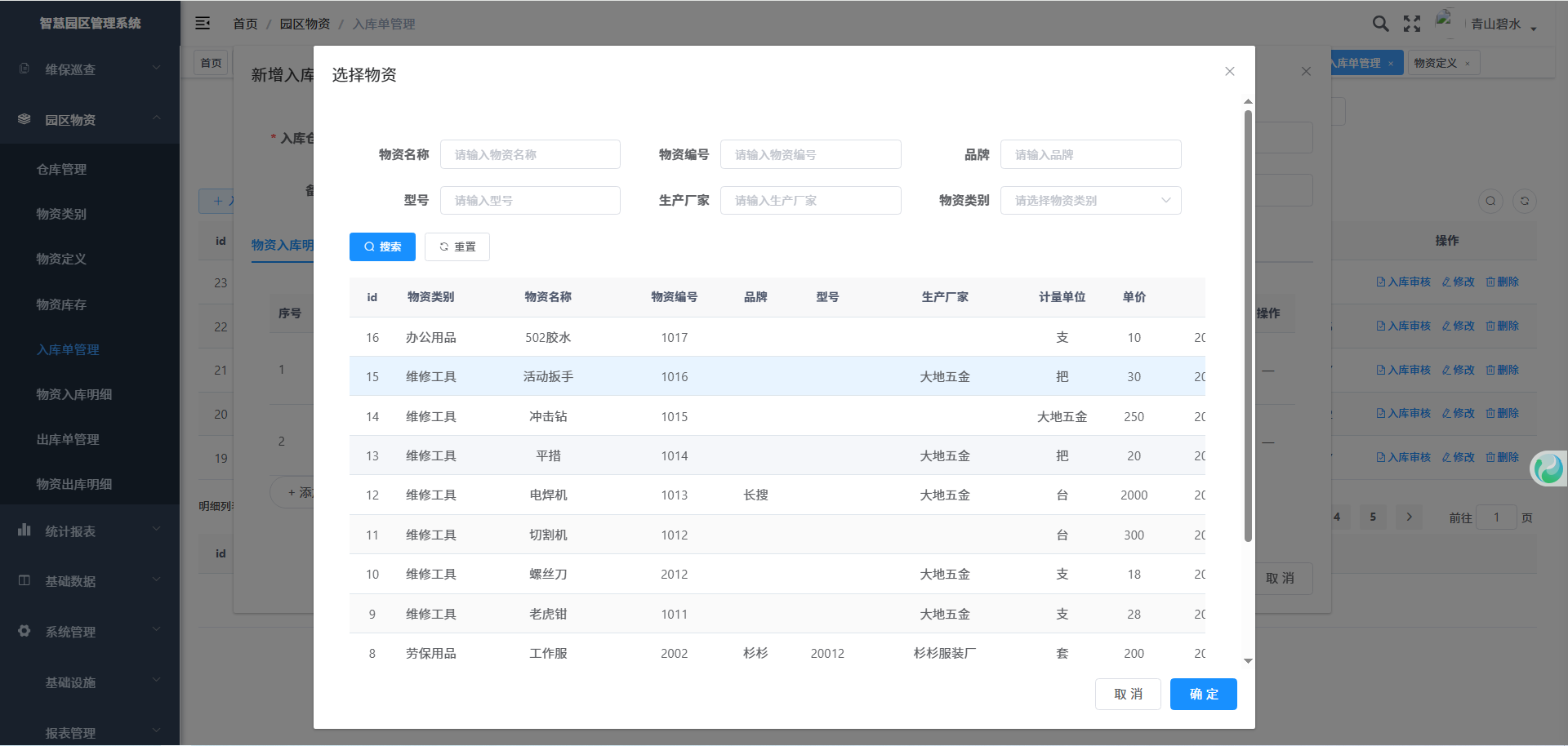1568x746 pixels.
Task: Open the 物资类别 dropdown in dialog
Action: pos(1090,201)
